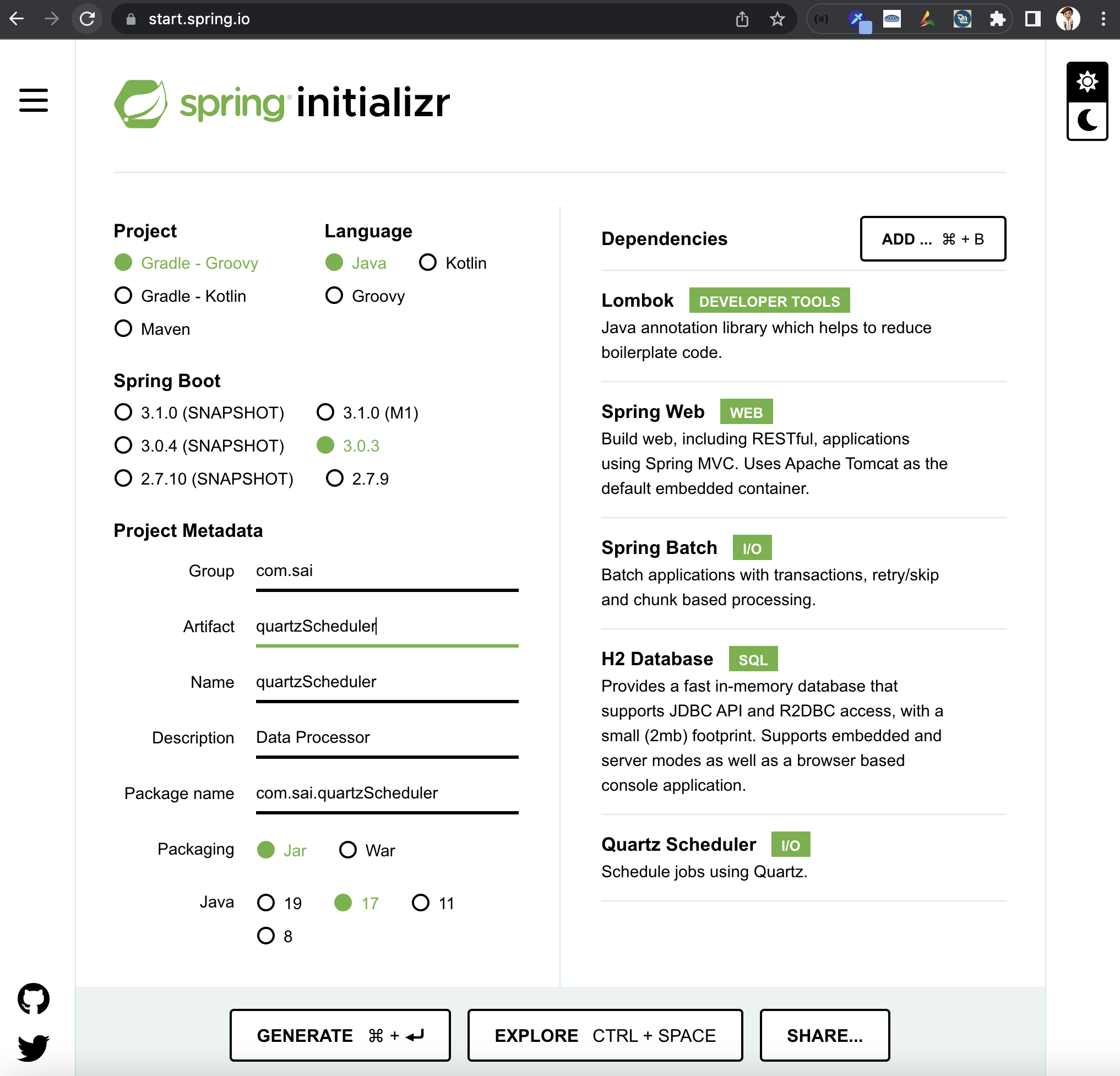Screen dimensions: 1120x1076
Task: Bookmark page with star icon
Action: tap(777, 19)
